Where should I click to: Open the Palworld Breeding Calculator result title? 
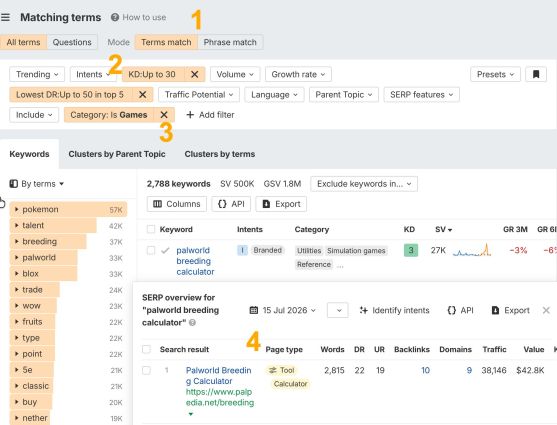(x=218, y=376)
